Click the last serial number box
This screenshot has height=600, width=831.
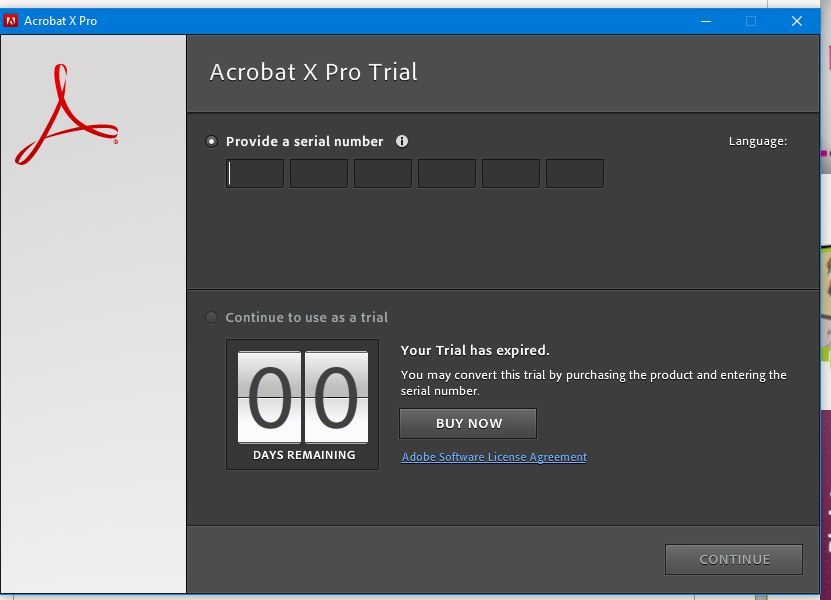pos(575,174)
